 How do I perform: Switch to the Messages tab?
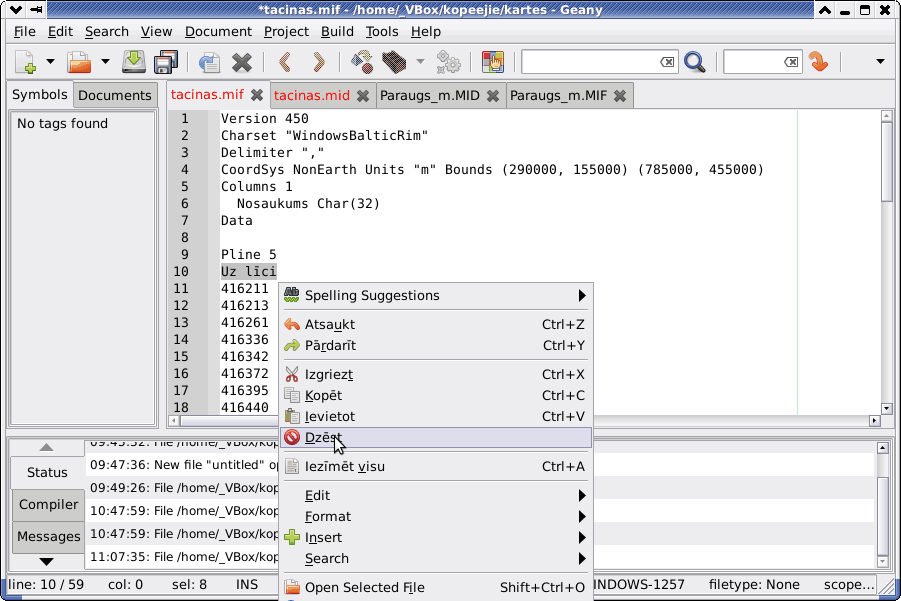[48, 537]
